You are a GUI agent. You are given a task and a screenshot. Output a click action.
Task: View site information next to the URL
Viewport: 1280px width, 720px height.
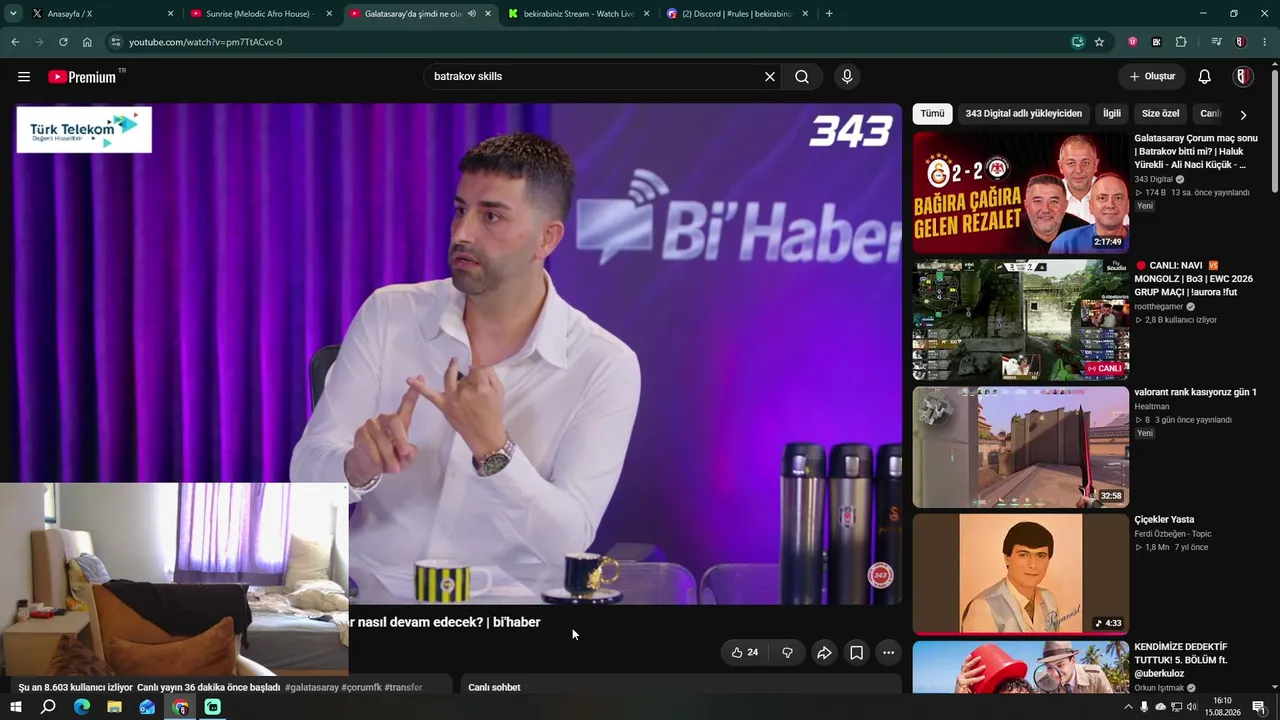115,42
